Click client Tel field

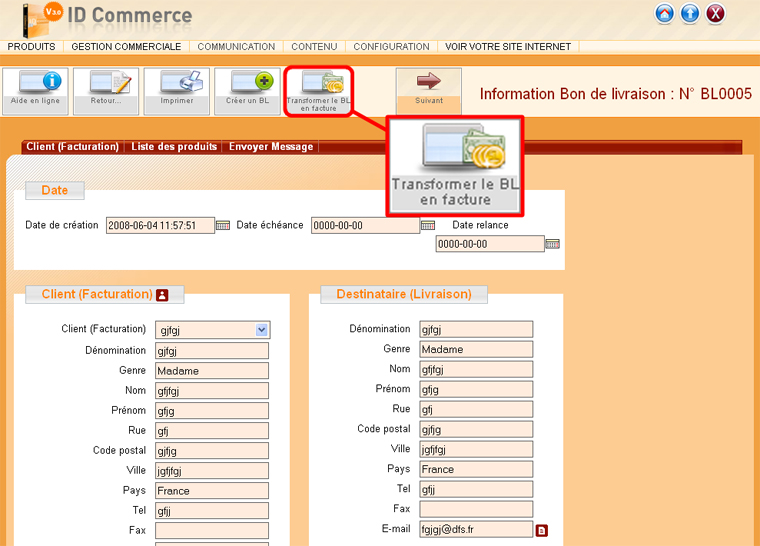(x=212, y=511)
